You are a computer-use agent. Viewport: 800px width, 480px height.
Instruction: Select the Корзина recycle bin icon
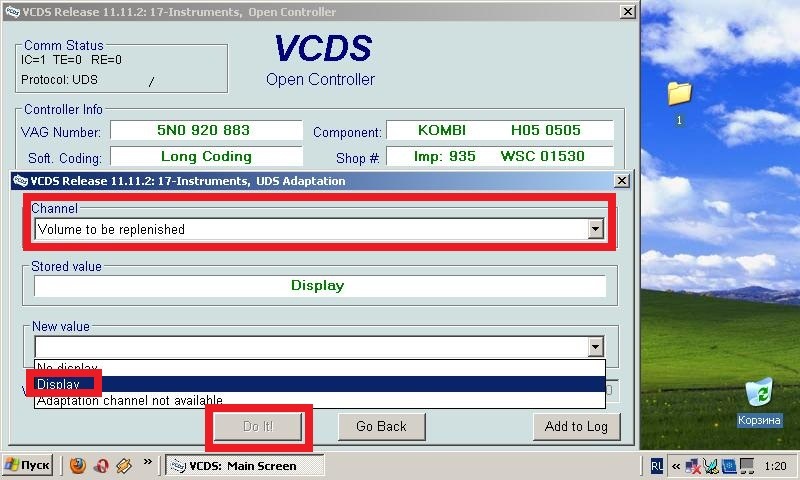tap(759, 402)
